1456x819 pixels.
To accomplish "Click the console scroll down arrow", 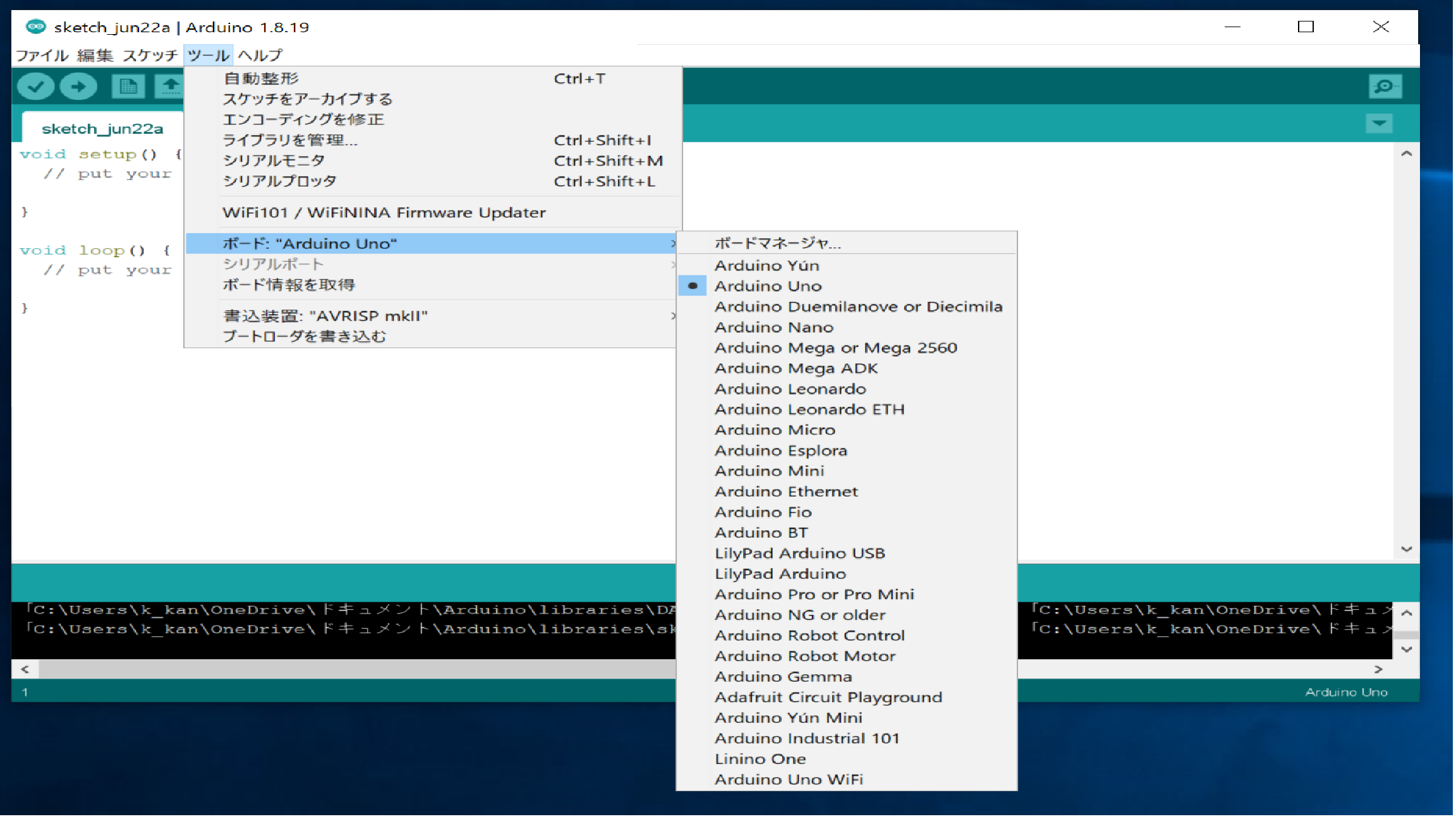I will pos(1407,649).
